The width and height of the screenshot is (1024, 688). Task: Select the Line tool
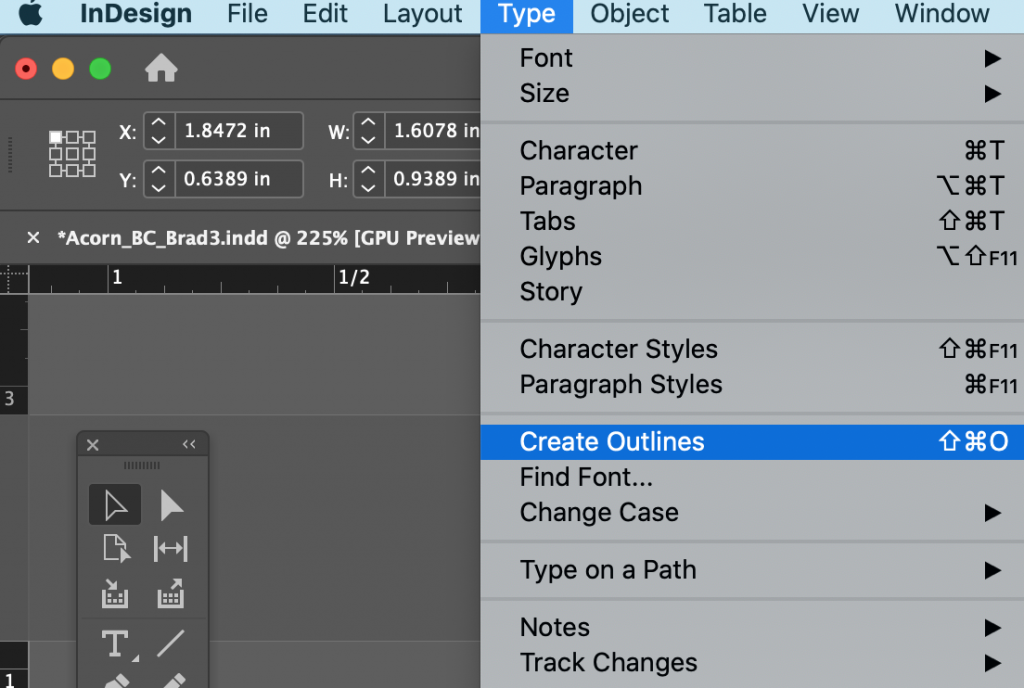point(171,643)
